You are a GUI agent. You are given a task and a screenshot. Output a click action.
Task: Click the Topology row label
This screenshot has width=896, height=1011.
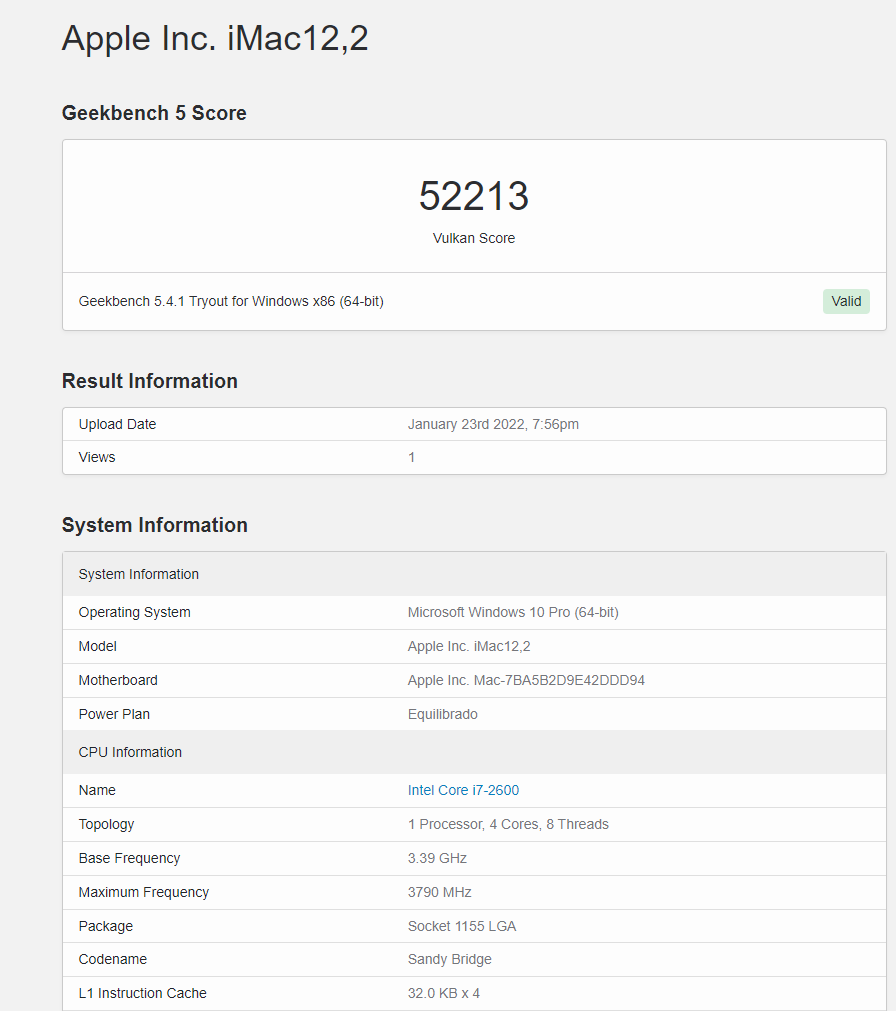106,824
